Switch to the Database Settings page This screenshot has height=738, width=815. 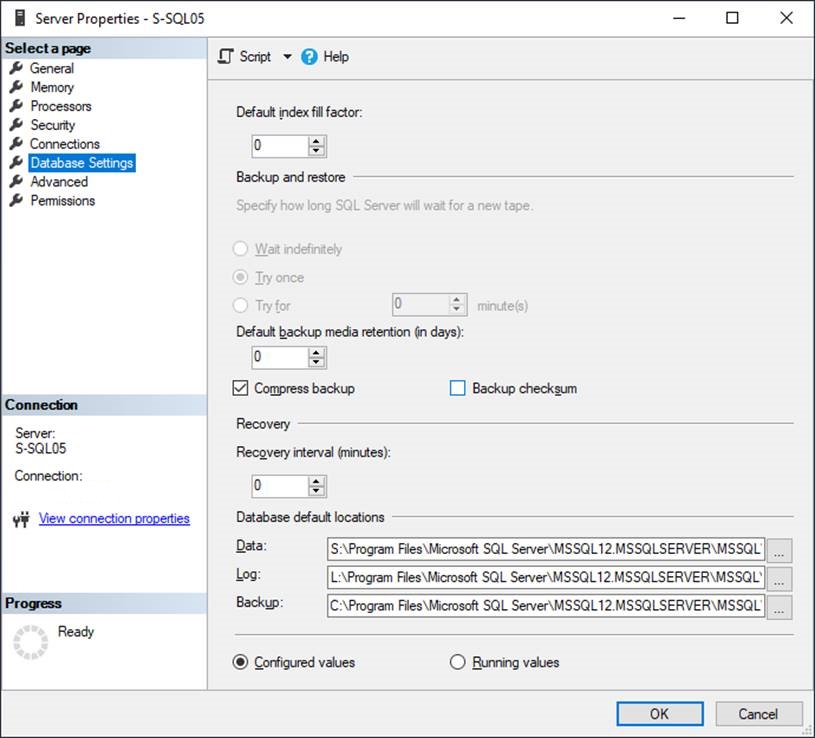pos(82,163)
